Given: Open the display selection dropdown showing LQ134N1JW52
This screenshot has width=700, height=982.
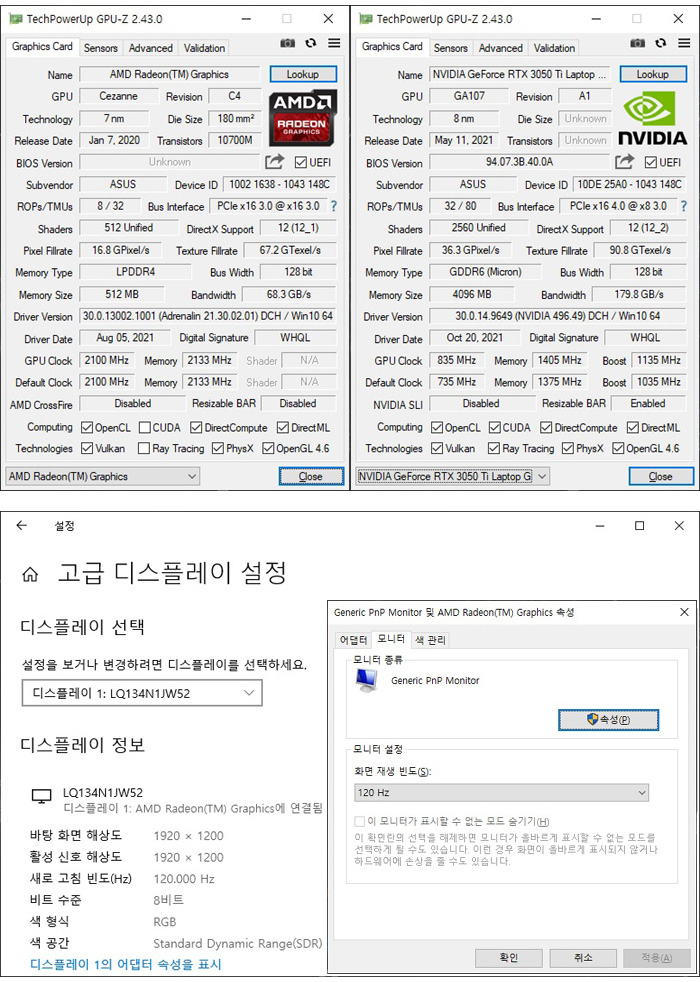Looking at the screenshot, I should (x=142, y=693).
